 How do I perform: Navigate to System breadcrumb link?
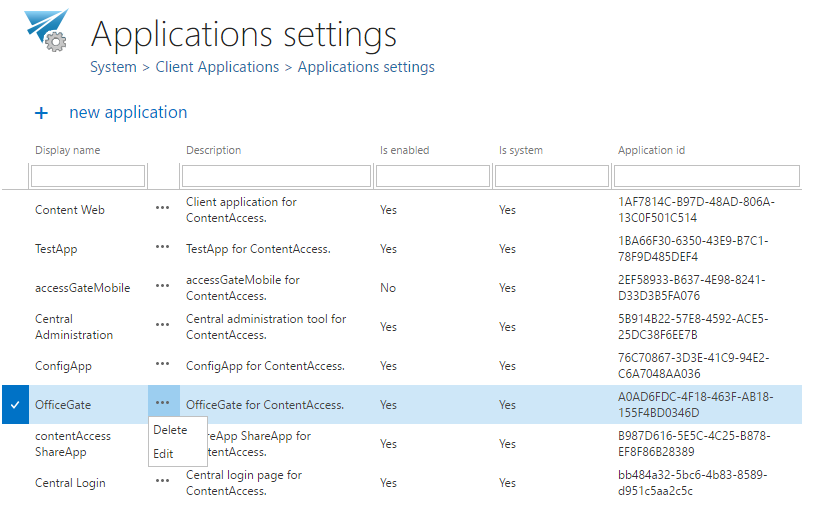pyautogui.click(x=113, y=67)
